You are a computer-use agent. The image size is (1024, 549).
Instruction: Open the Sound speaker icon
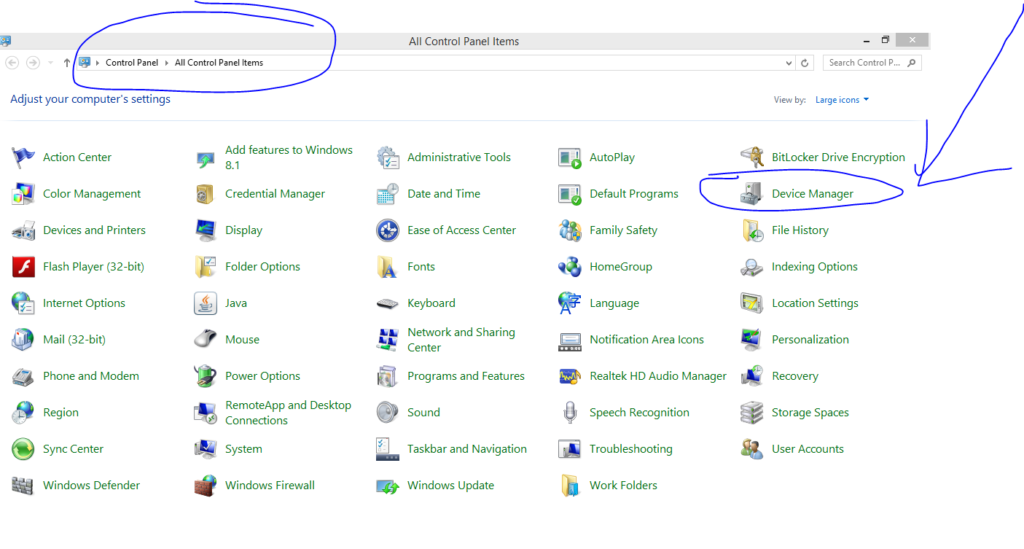pyautogui.click(x=387, y=413)
